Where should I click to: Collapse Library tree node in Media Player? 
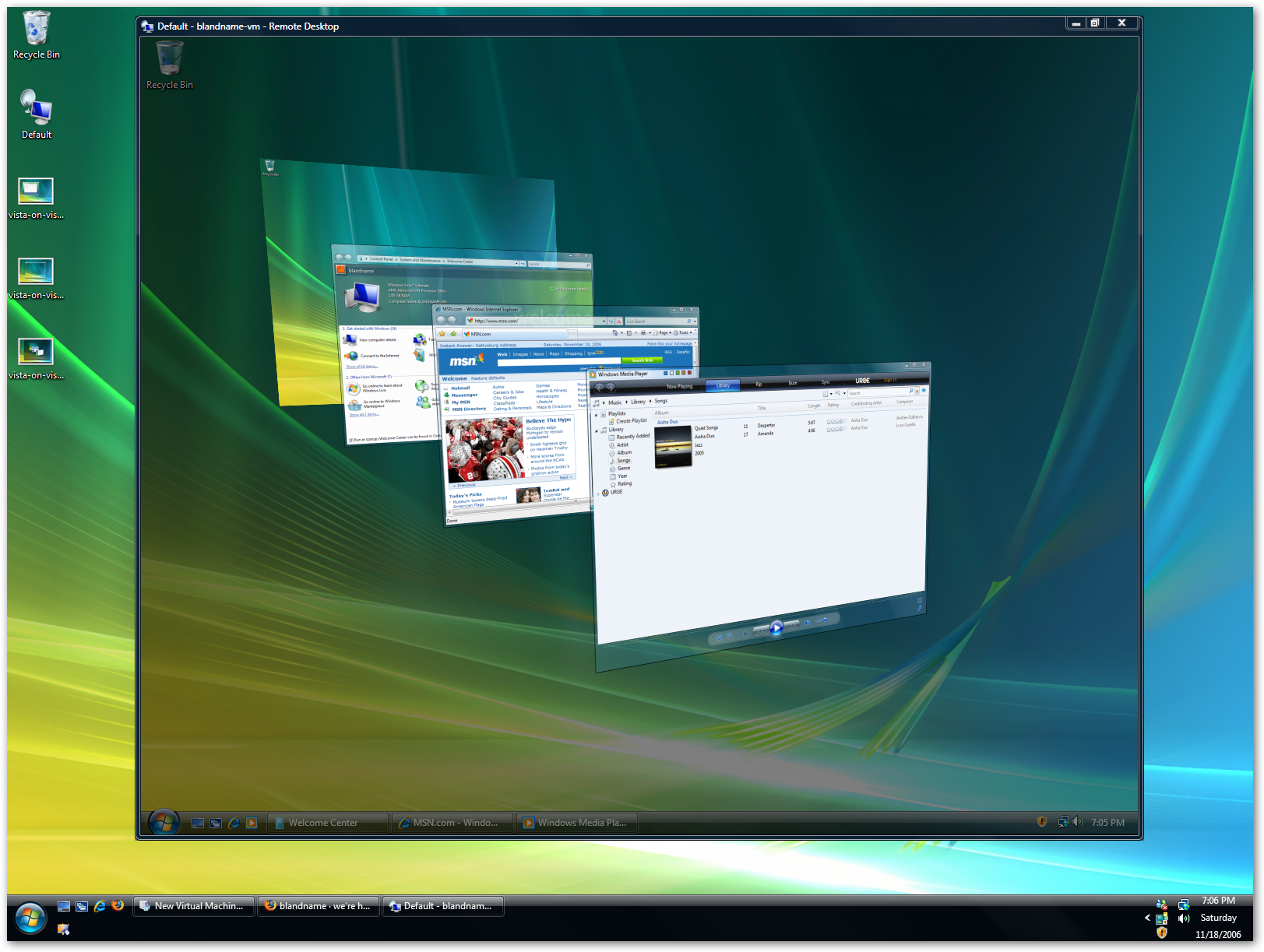click(597, 430)
